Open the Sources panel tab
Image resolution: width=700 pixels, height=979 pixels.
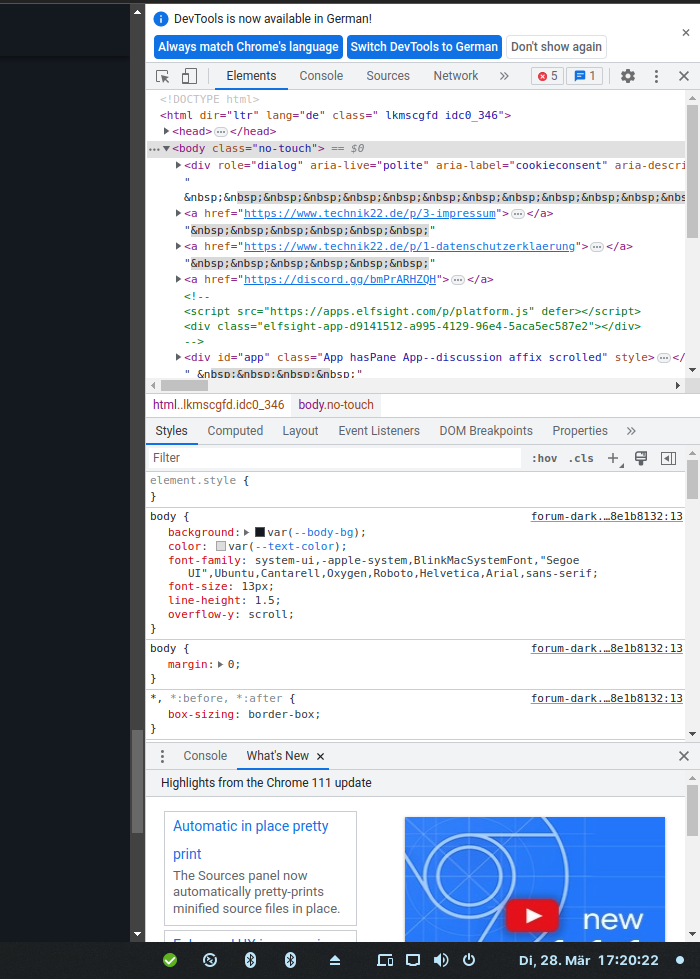388,76
